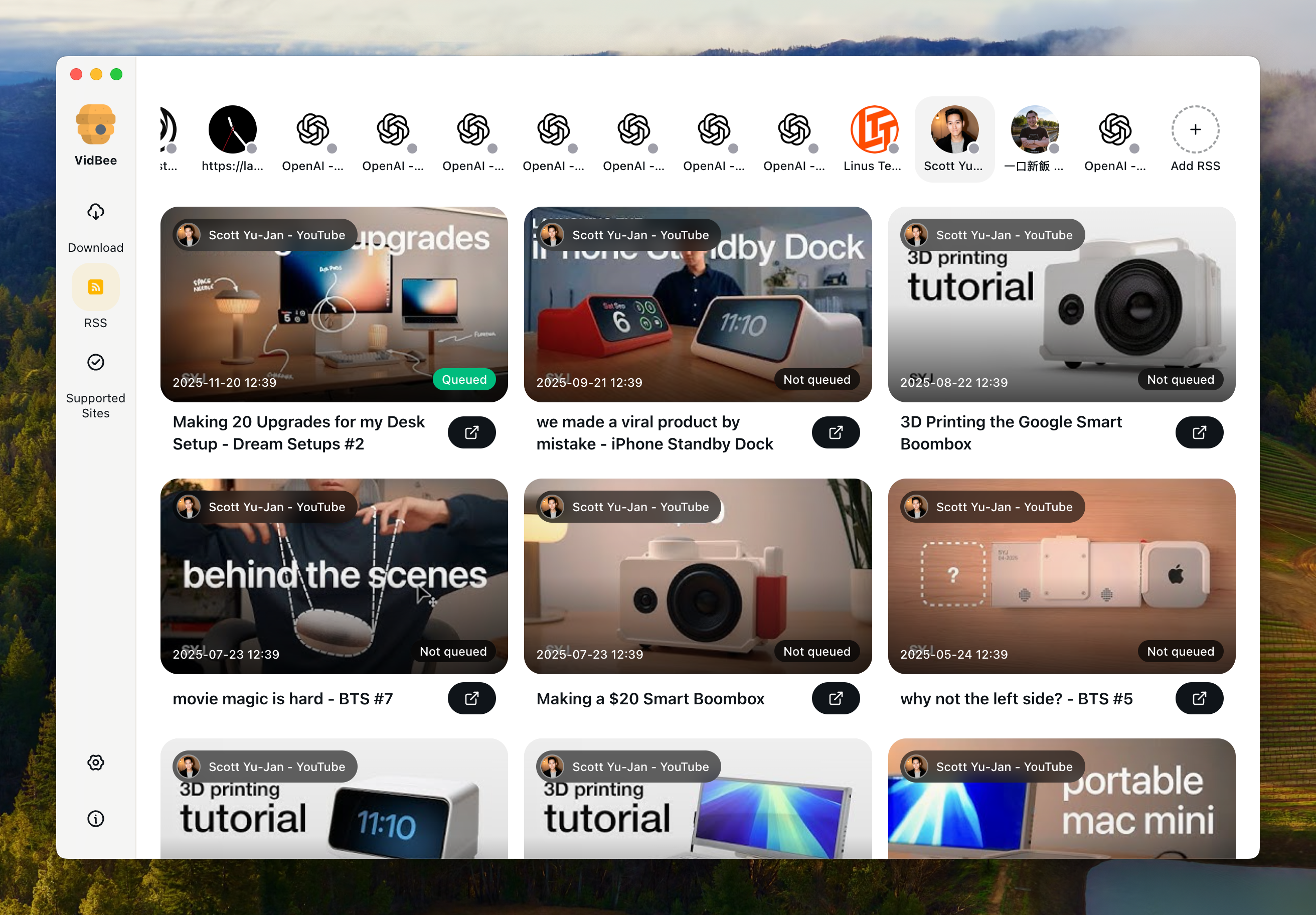Open Making a $20 Smart Boombox external link
Viewport: 1316px width, 915px height.
[x=835, y=698]
